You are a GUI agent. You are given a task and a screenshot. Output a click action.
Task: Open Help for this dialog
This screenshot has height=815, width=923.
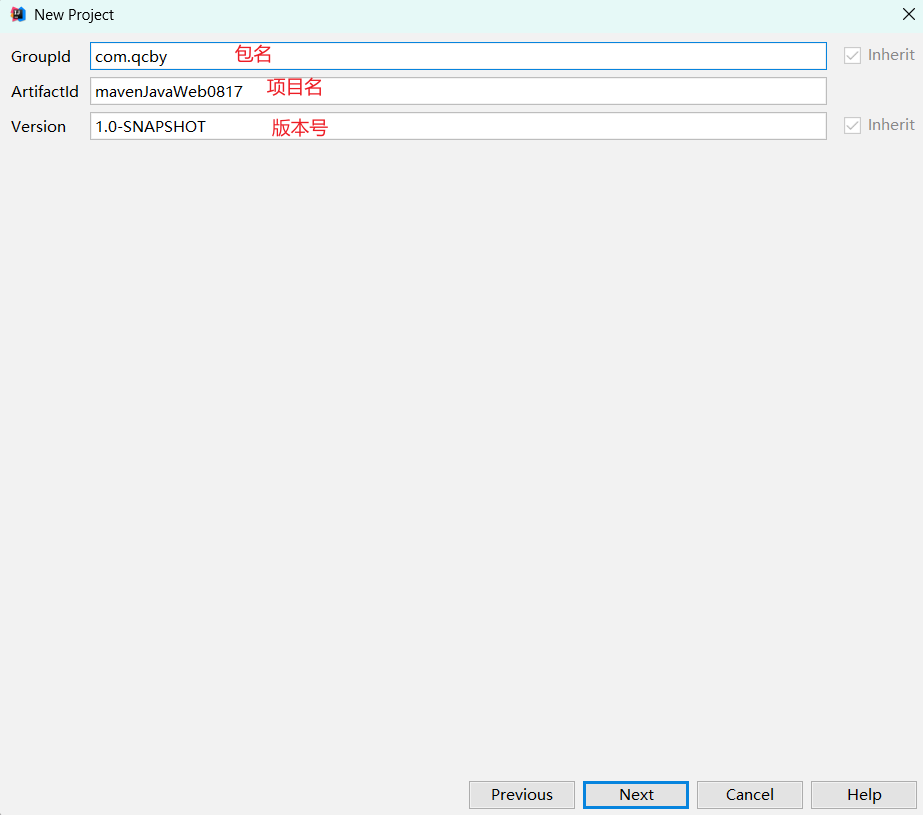click(x=864, y=794)
